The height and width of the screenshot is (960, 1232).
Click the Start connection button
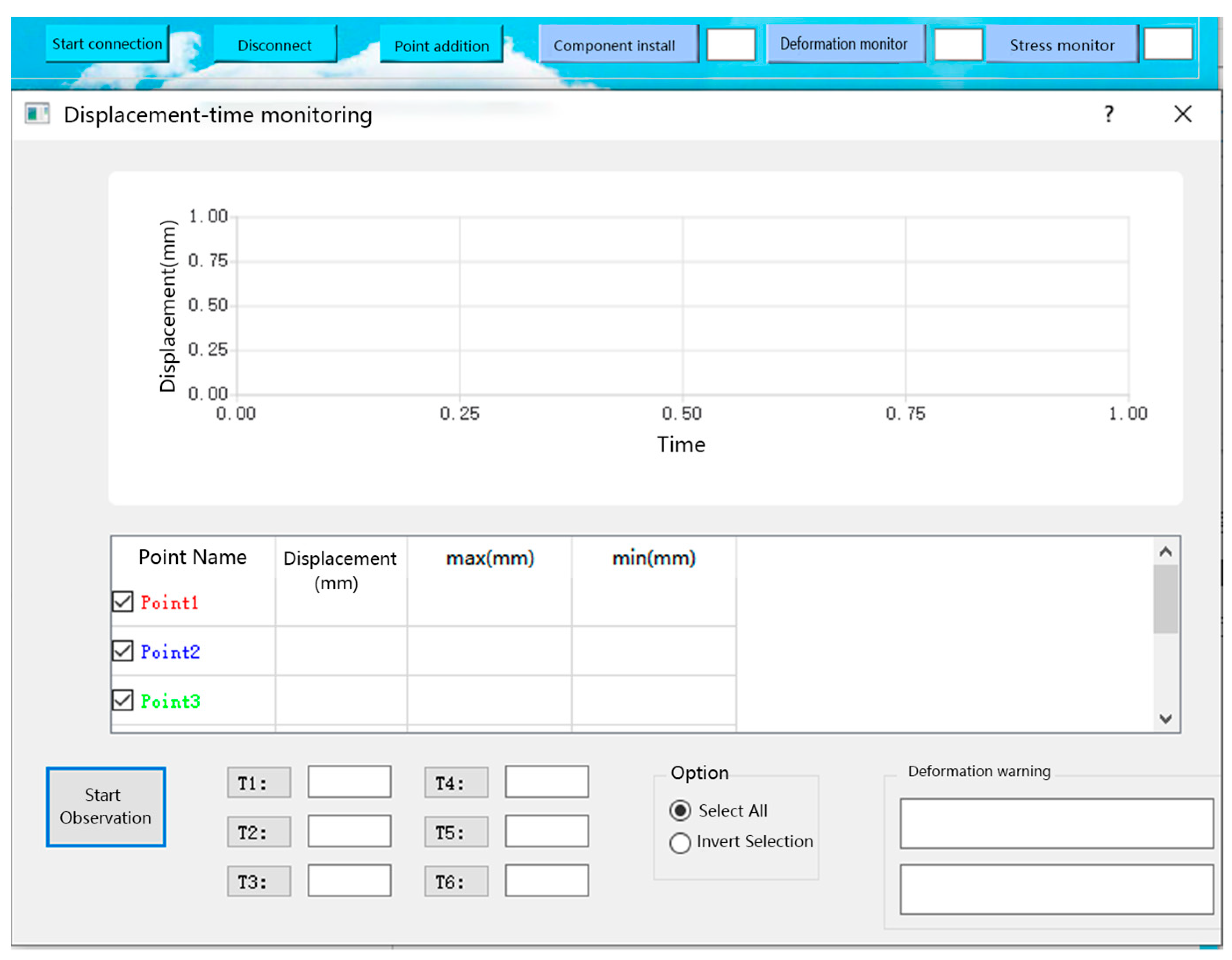(107, 44)
